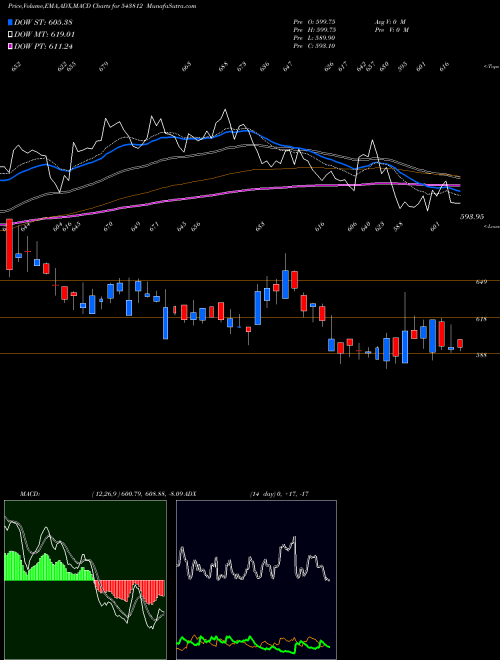This screenshot has height=660, width=500.
Task: Click inside the ADX indicator panel
Action: 256,580
